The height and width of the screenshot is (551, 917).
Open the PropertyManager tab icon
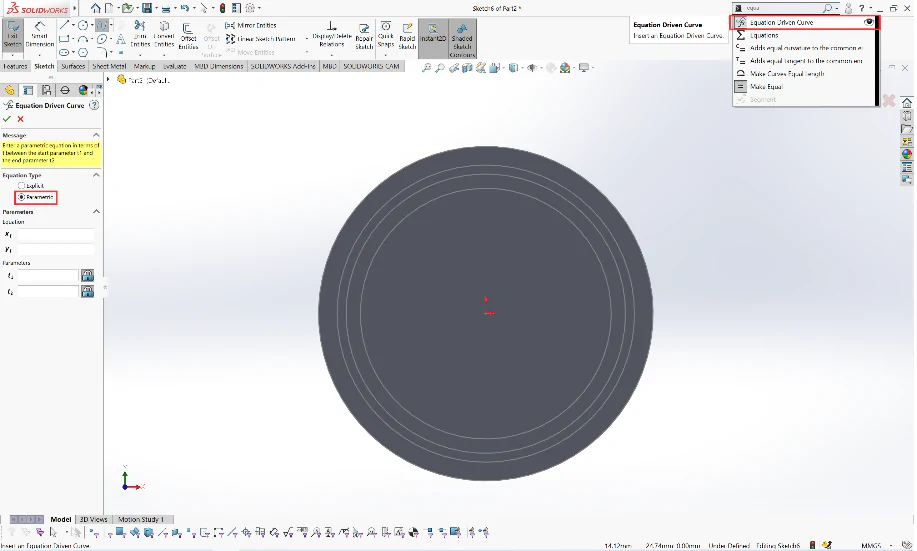[x=27, y=90]
